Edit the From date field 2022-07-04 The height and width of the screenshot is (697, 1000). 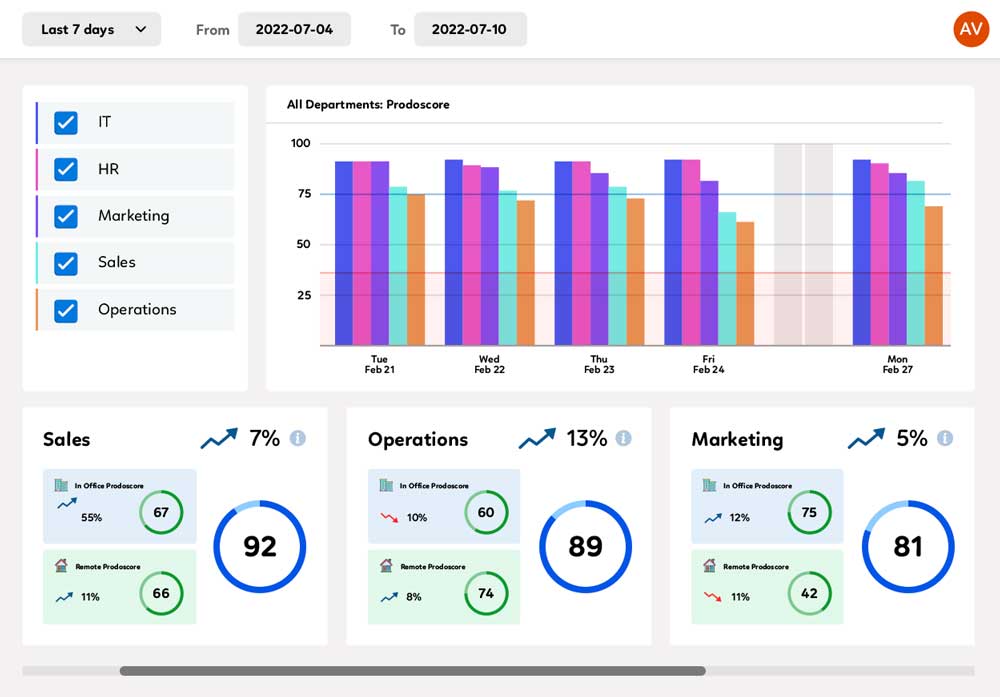[294, 29]
